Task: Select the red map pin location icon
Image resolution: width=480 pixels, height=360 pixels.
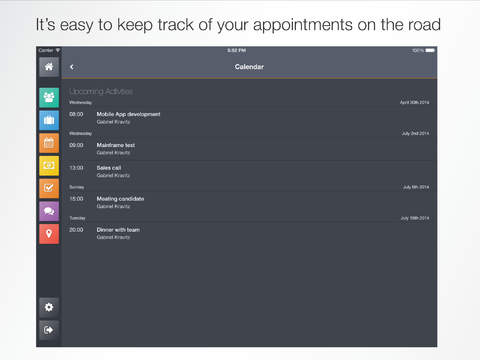Action: pyautogui.click(x=49, y=234)
